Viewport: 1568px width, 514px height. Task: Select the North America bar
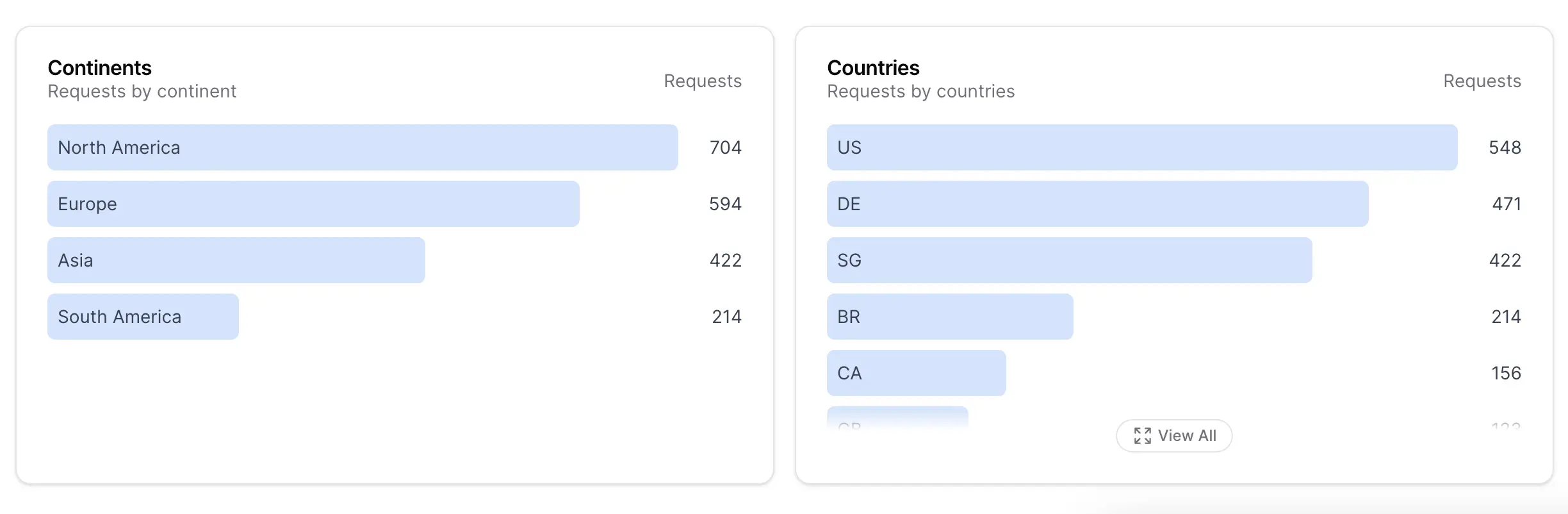pyautogui.click(x=363, y=147)
